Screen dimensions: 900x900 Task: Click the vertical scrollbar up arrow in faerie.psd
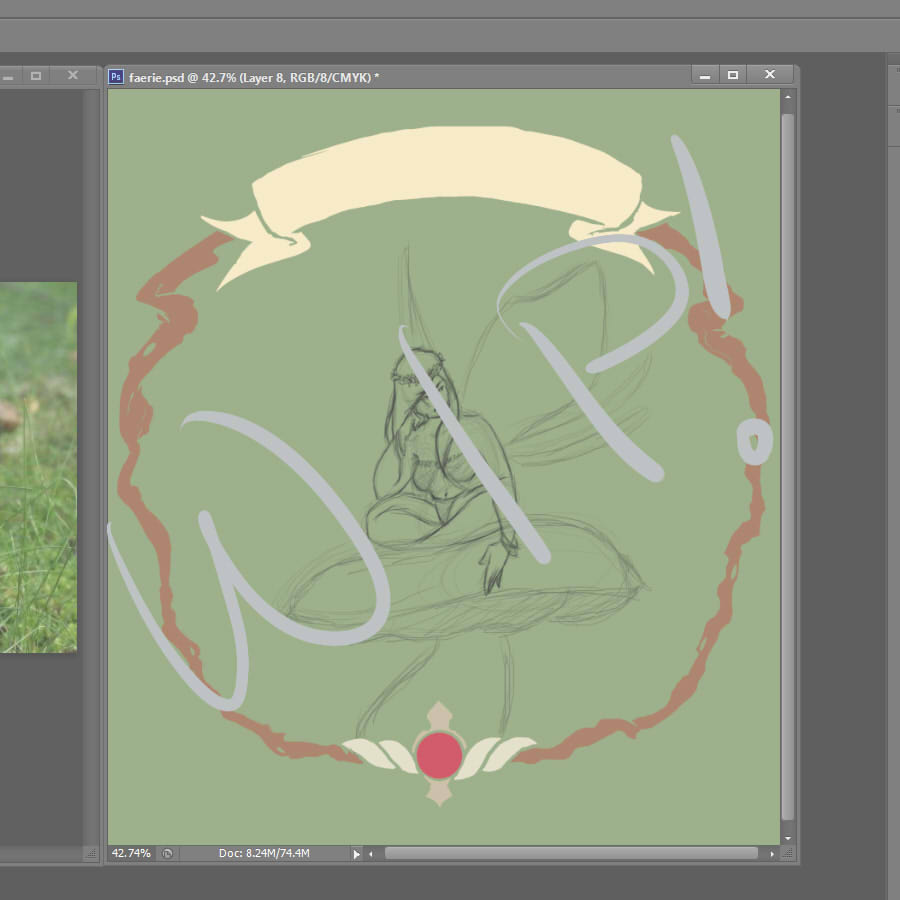coord(788,98)
